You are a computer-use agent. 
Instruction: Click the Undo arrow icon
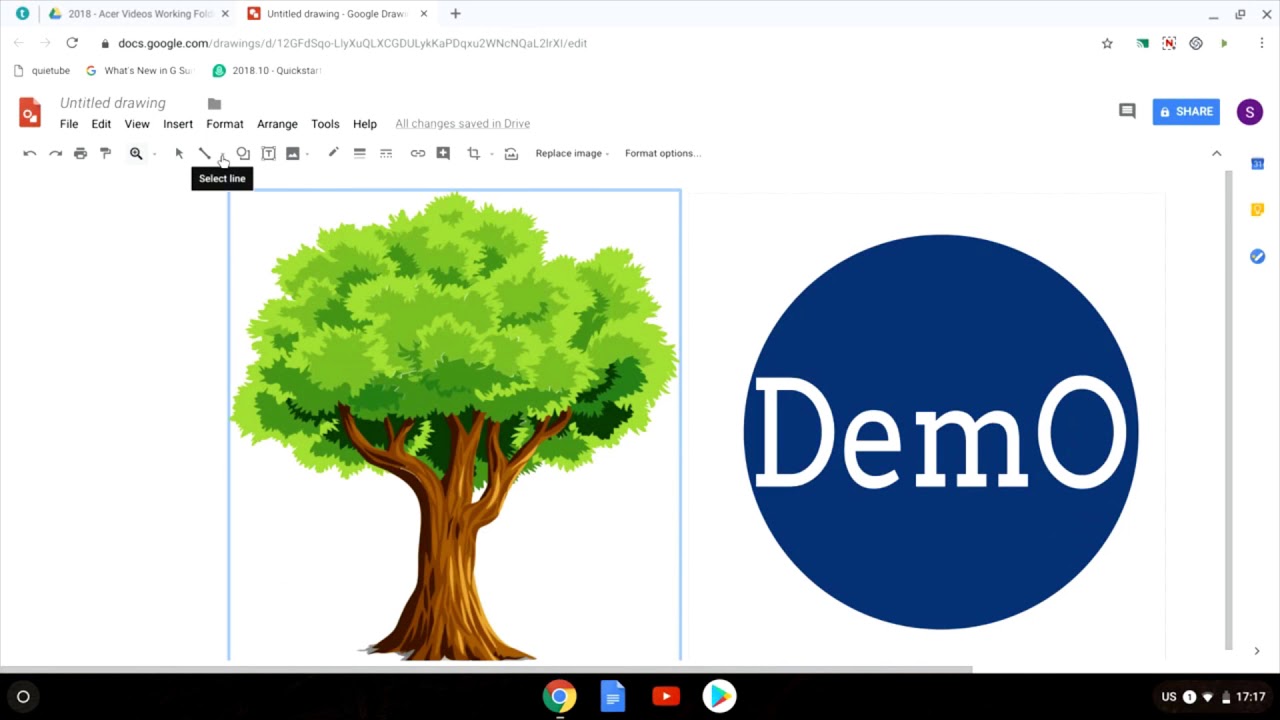click(x=30, y=153)
